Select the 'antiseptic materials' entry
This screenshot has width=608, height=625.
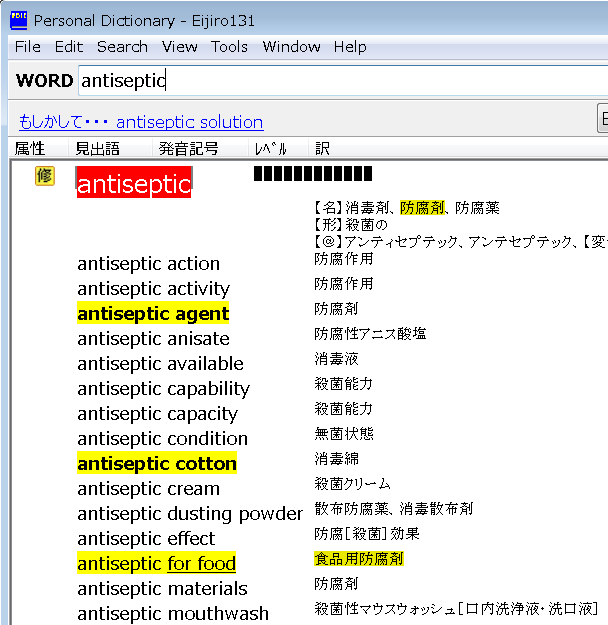pos(162,589)
